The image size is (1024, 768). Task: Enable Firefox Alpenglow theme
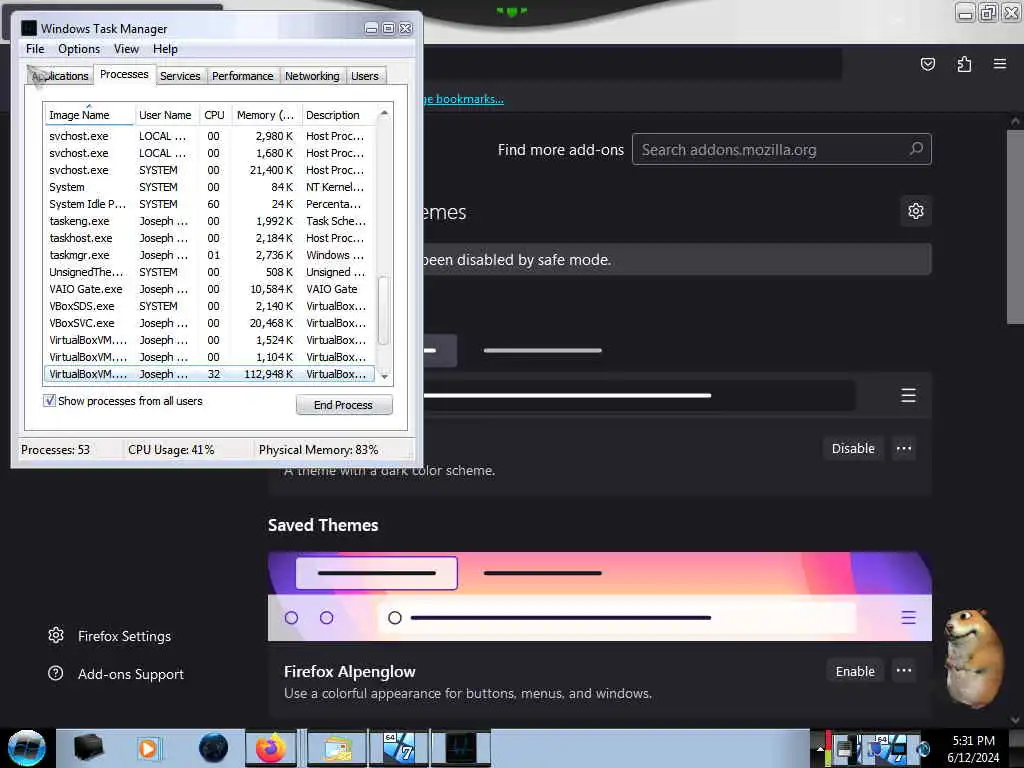click(855, 671)
